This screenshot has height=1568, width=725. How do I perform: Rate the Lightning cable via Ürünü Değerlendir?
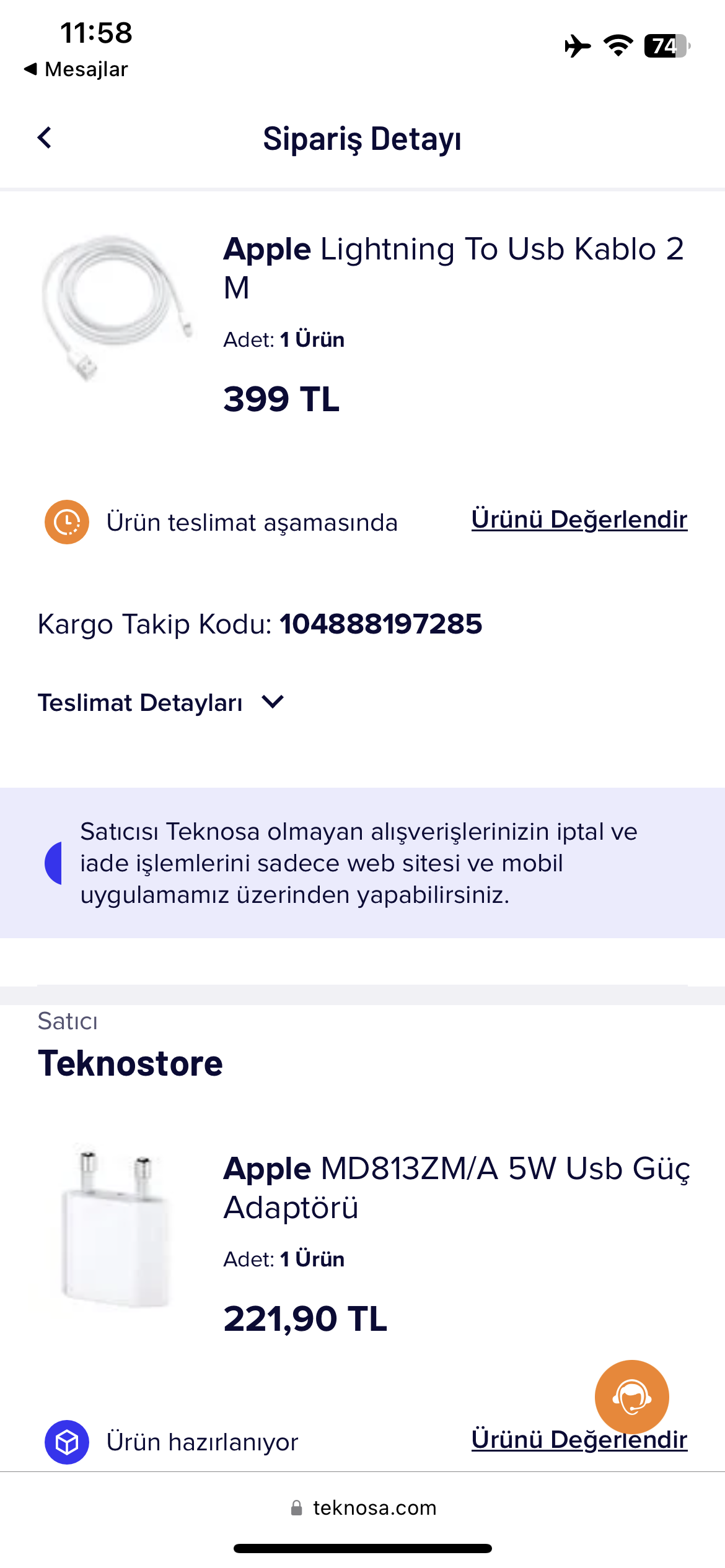coord(579,519)
